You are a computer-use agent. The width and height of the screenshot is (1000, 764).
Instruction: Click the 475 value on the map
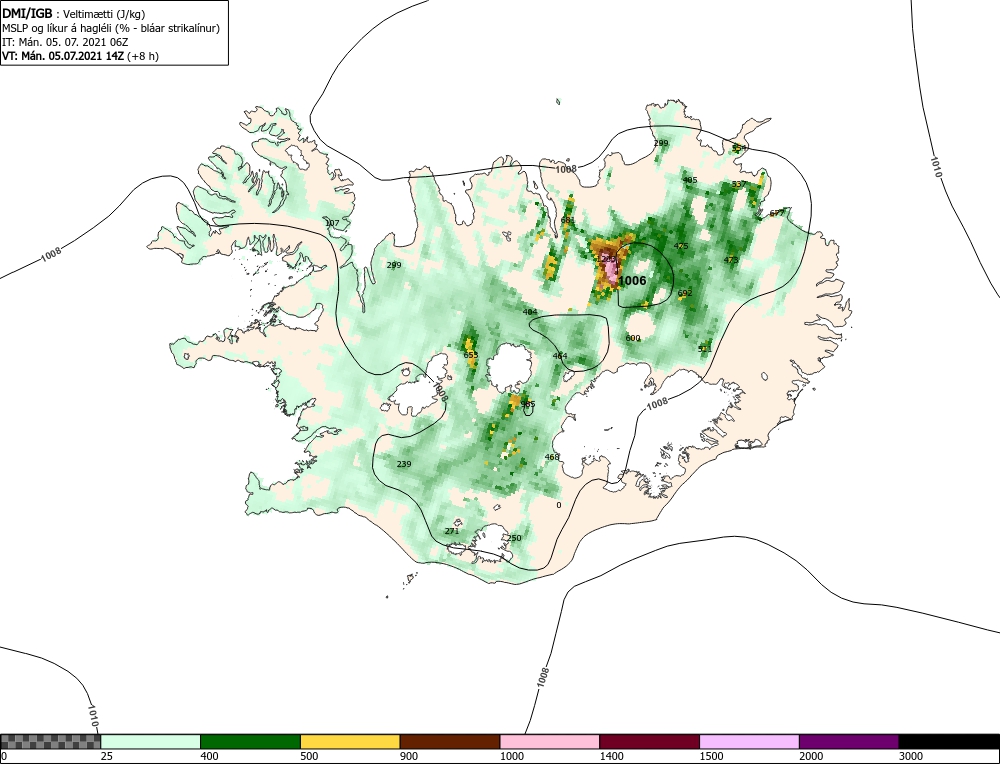681,246
